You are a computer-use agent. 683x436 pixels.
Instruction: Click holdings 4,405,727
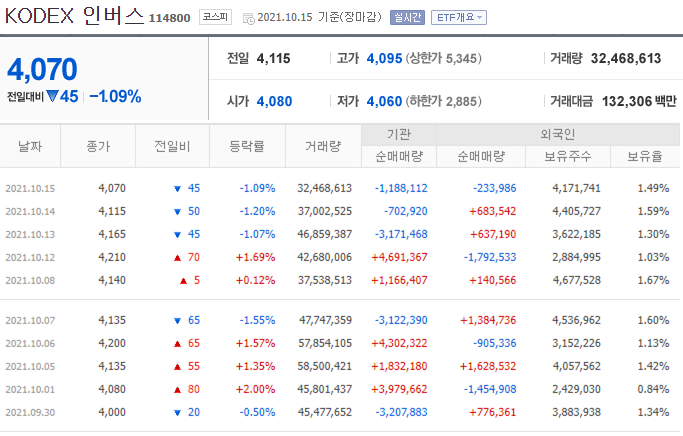click(x=576, y=211)
